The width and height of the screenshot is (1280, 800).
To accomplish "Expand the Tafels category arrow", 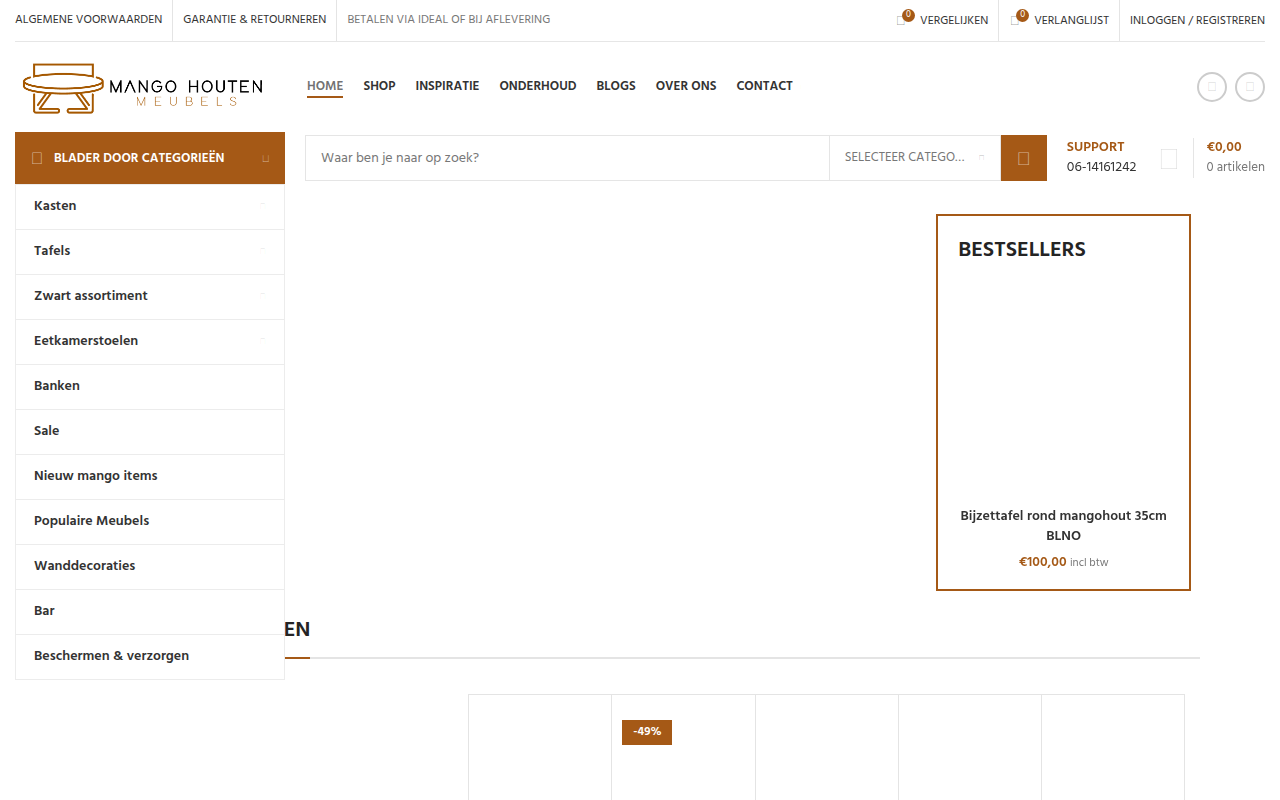I will point(262,250).
